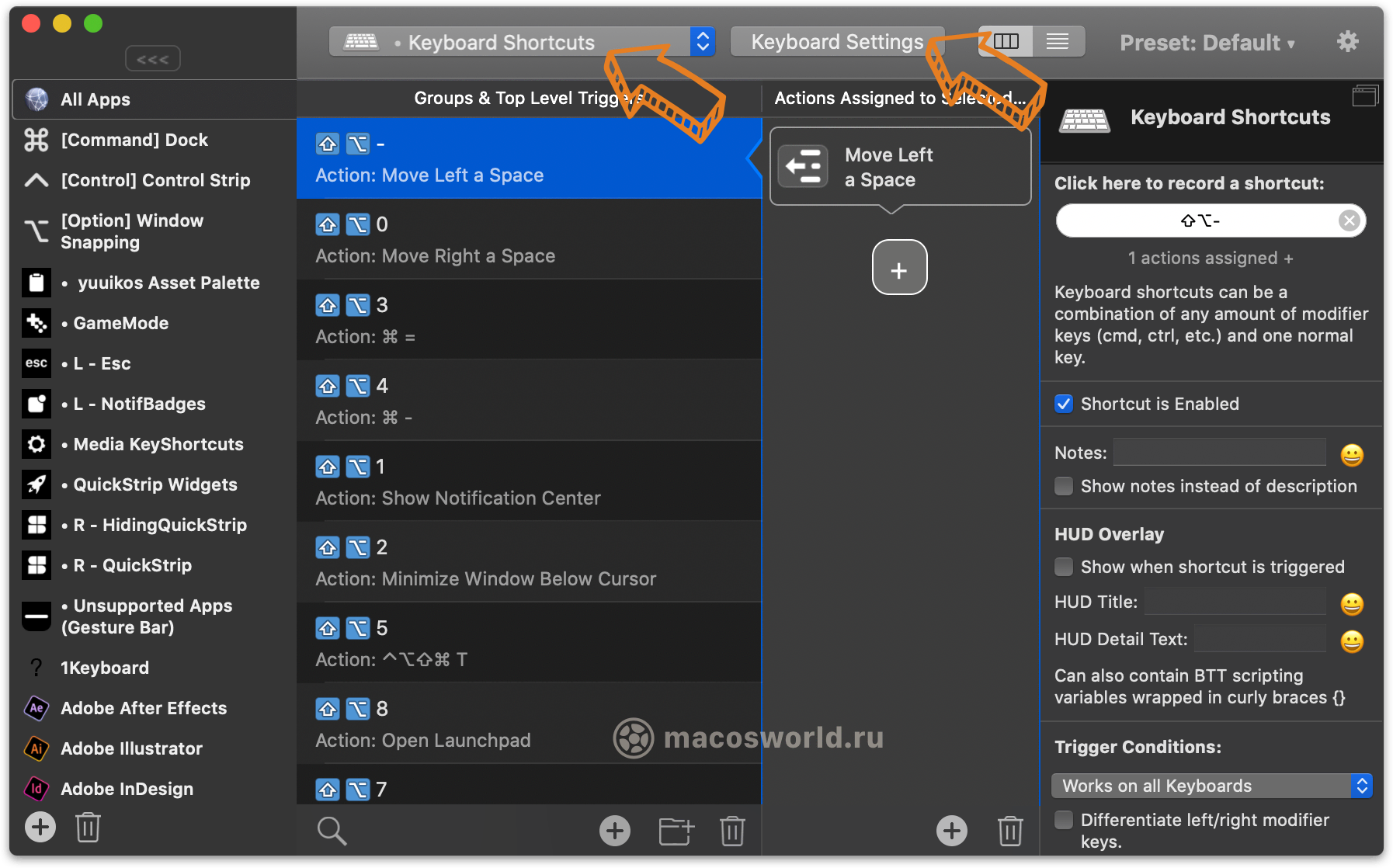Enable Show notes instead of description
Image resolution: width=1393 pixels, height=868 pixels.
pyautogui.click(x=1064, y=486)
